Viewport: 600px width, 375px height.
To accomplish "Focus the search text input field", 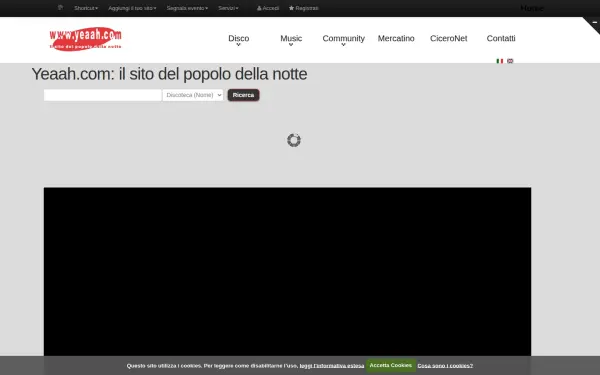I will (103, 95).
